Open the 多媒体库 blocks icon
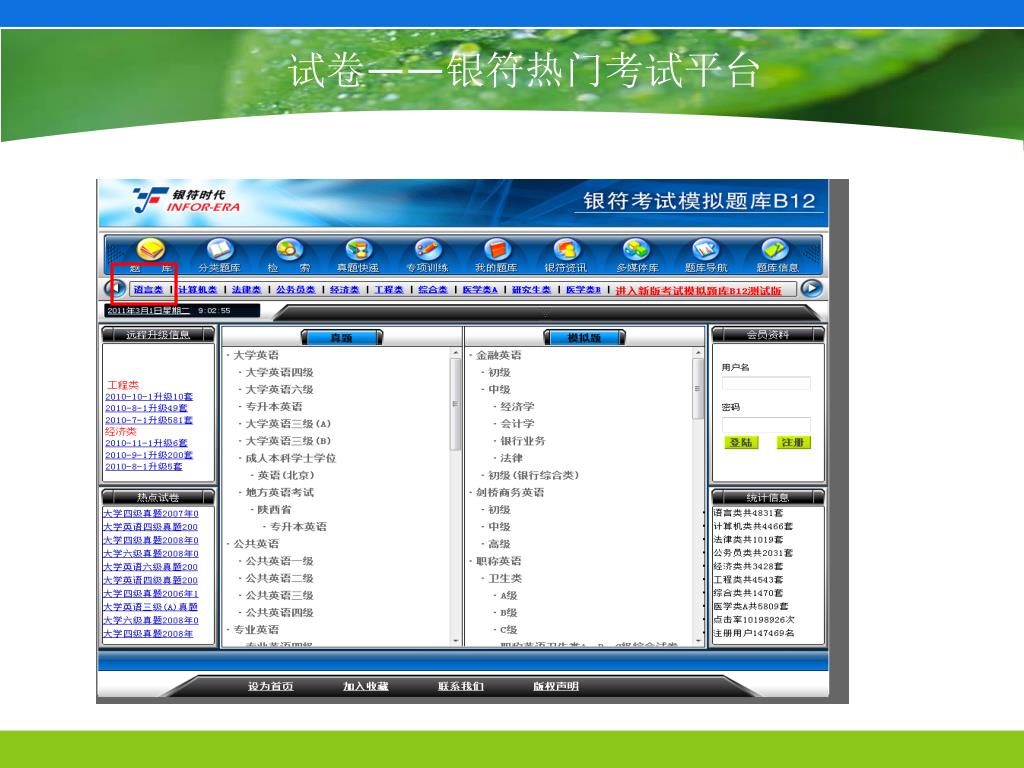This screenshot has width=1024, height=768. (x=636, y=249)
